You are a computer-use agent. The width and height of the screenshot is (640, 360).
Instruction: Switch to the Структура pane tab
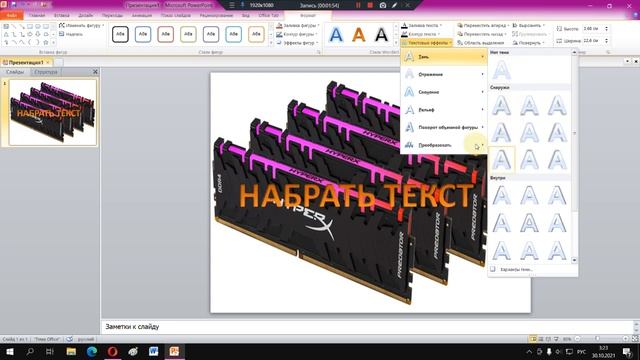coord(46,72)
